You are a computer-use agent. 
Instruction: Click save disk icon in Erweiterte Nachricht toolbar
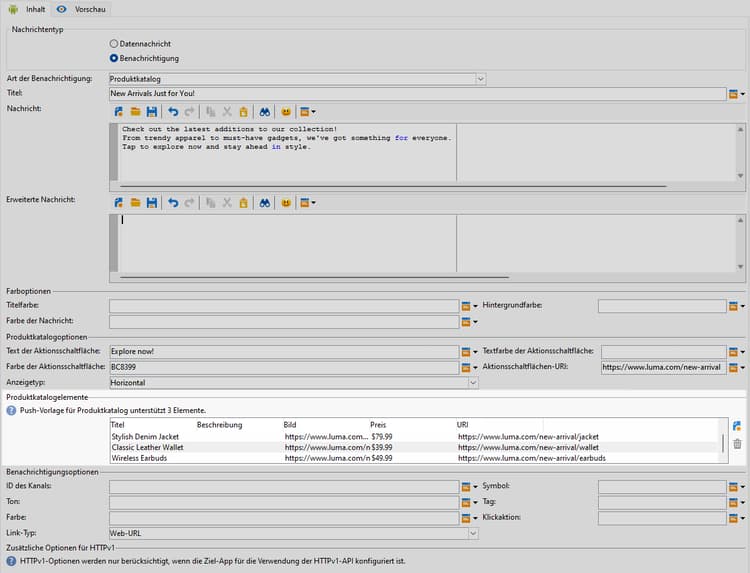pos(152,203)
